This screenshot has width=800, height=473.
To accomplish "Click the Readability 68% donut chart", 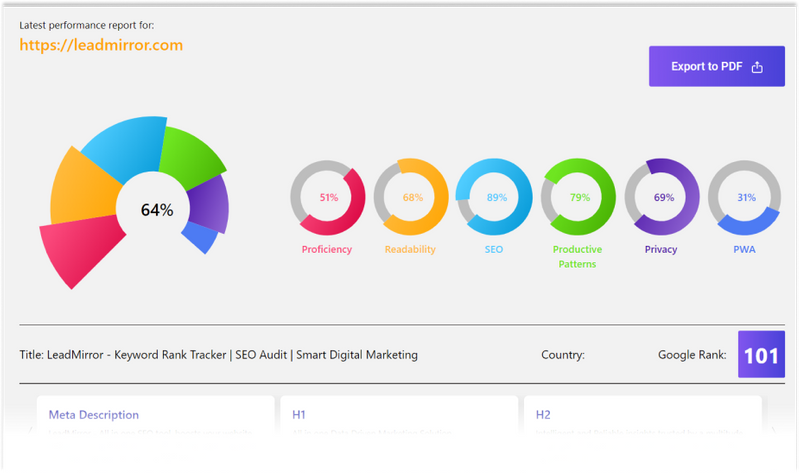I will click(411, 197).
